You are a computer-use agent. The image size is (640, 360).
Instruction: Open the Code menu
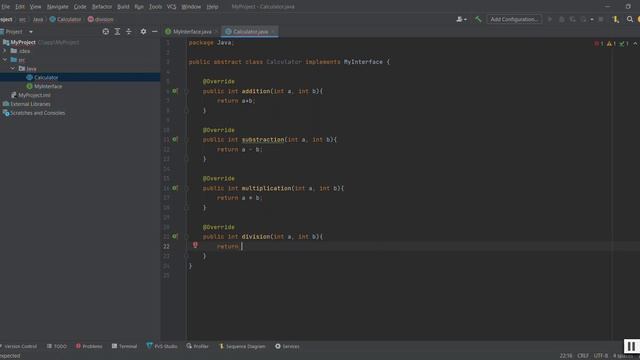pyautogui.click(x=80, y=7)
